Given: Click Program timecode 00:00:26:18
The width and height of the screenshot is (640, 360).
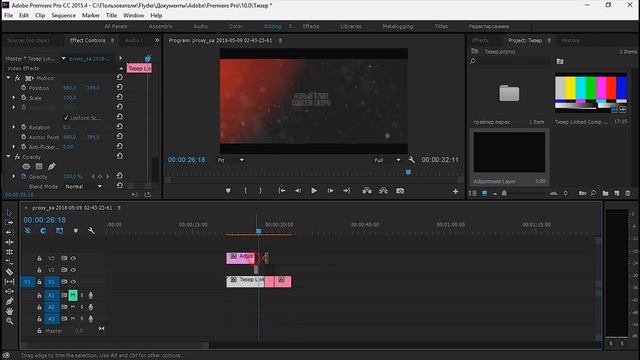Looking at the screenshot, I should click(x=187, y=160).
